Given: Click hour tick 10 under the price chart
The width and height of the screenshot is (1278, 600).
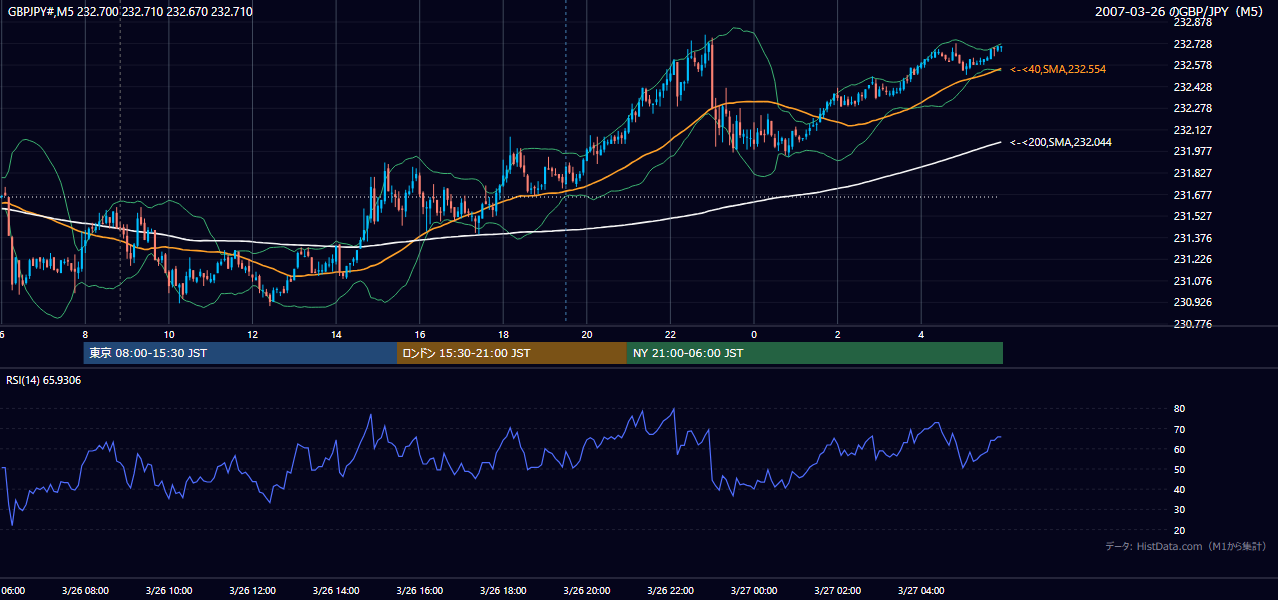Looking at the screenshot, I should click(169, 334).
